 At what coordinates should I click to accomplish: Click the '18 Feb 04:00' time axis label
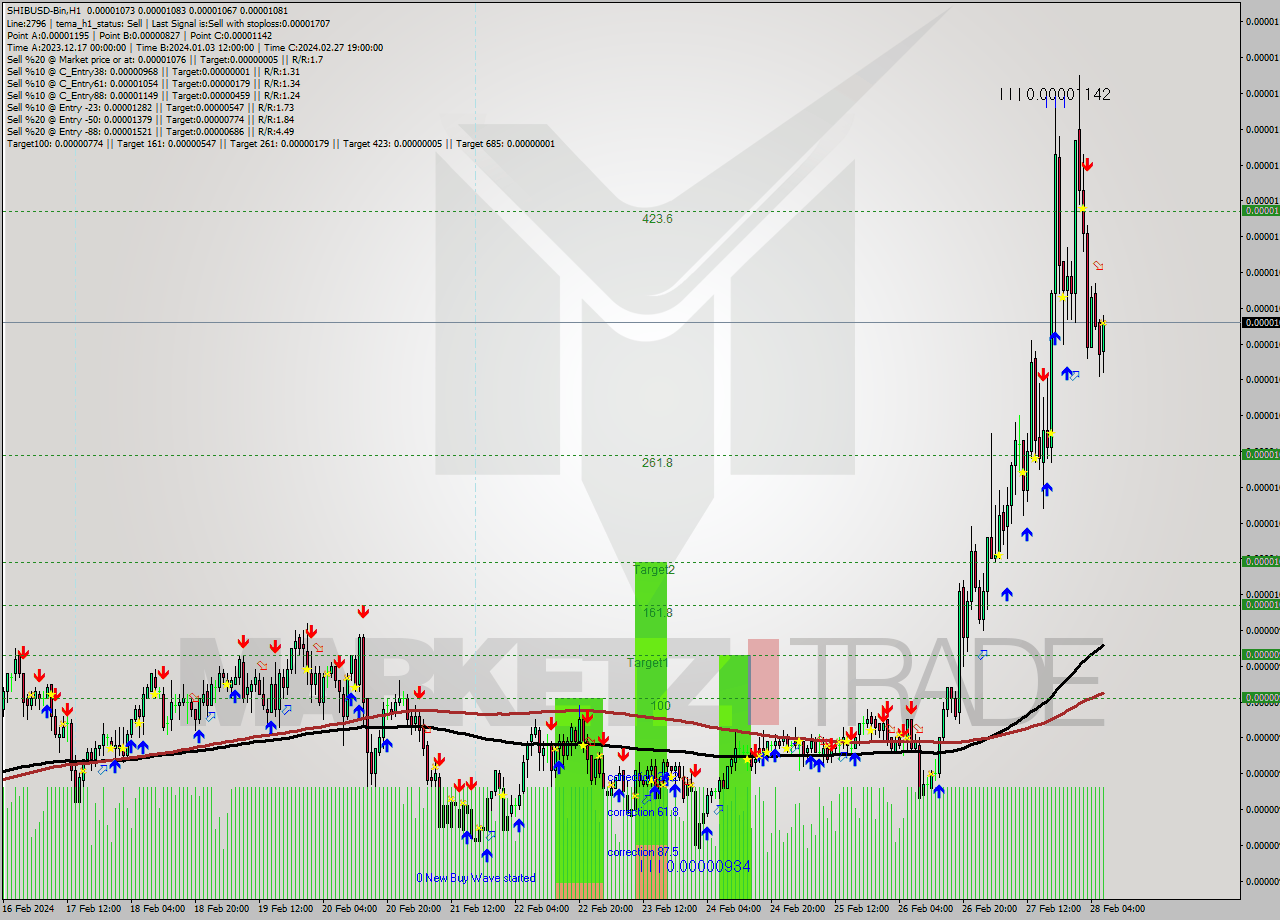pyautogui.click(x=157, y=909)
